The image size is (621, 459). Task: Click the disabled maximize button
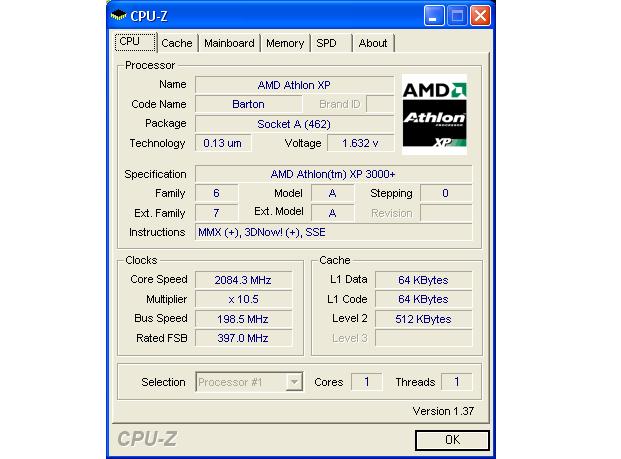[457, 16]
